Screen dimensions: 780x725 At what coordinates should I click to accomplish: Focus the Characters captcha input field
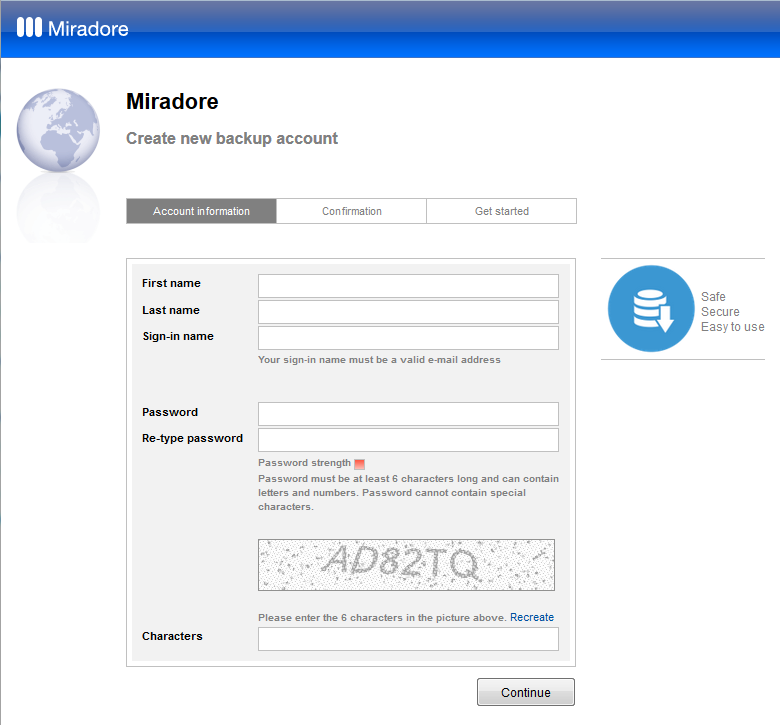(408, 639)
